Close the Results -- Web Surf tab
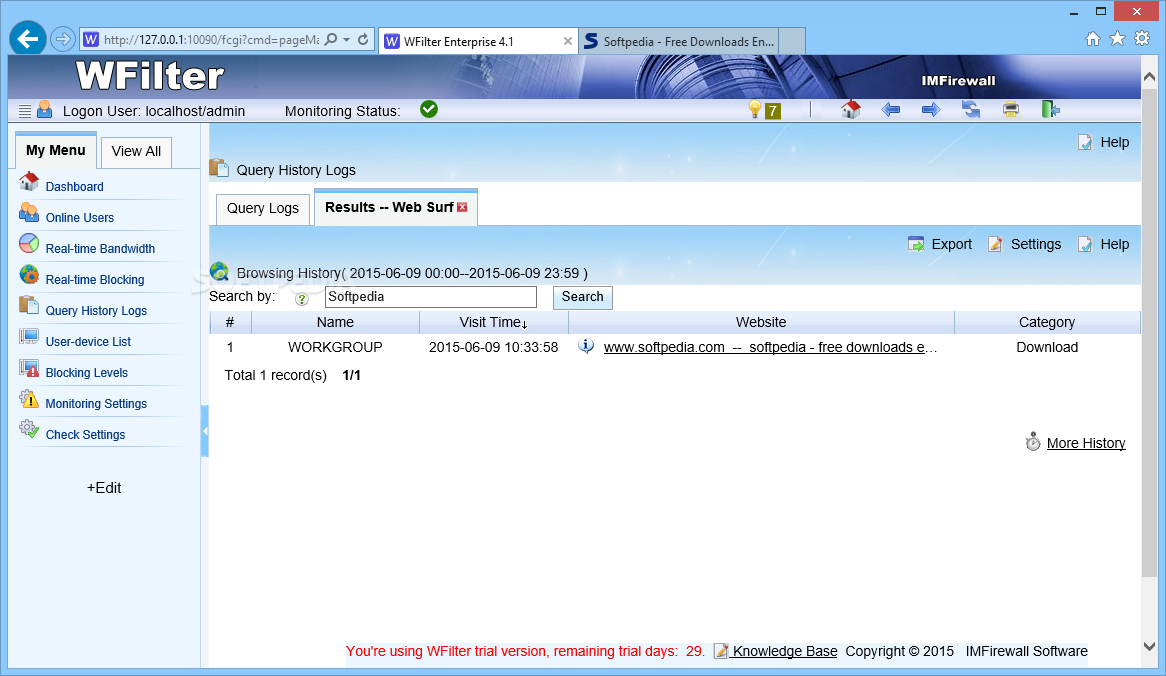 tap(462, 207)
